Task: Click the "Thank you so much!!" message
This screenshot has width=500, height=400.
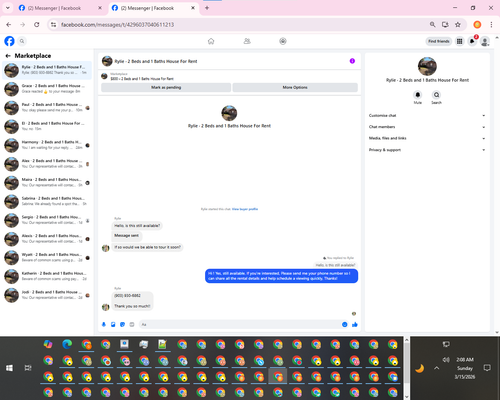Action: pos(132,306)
